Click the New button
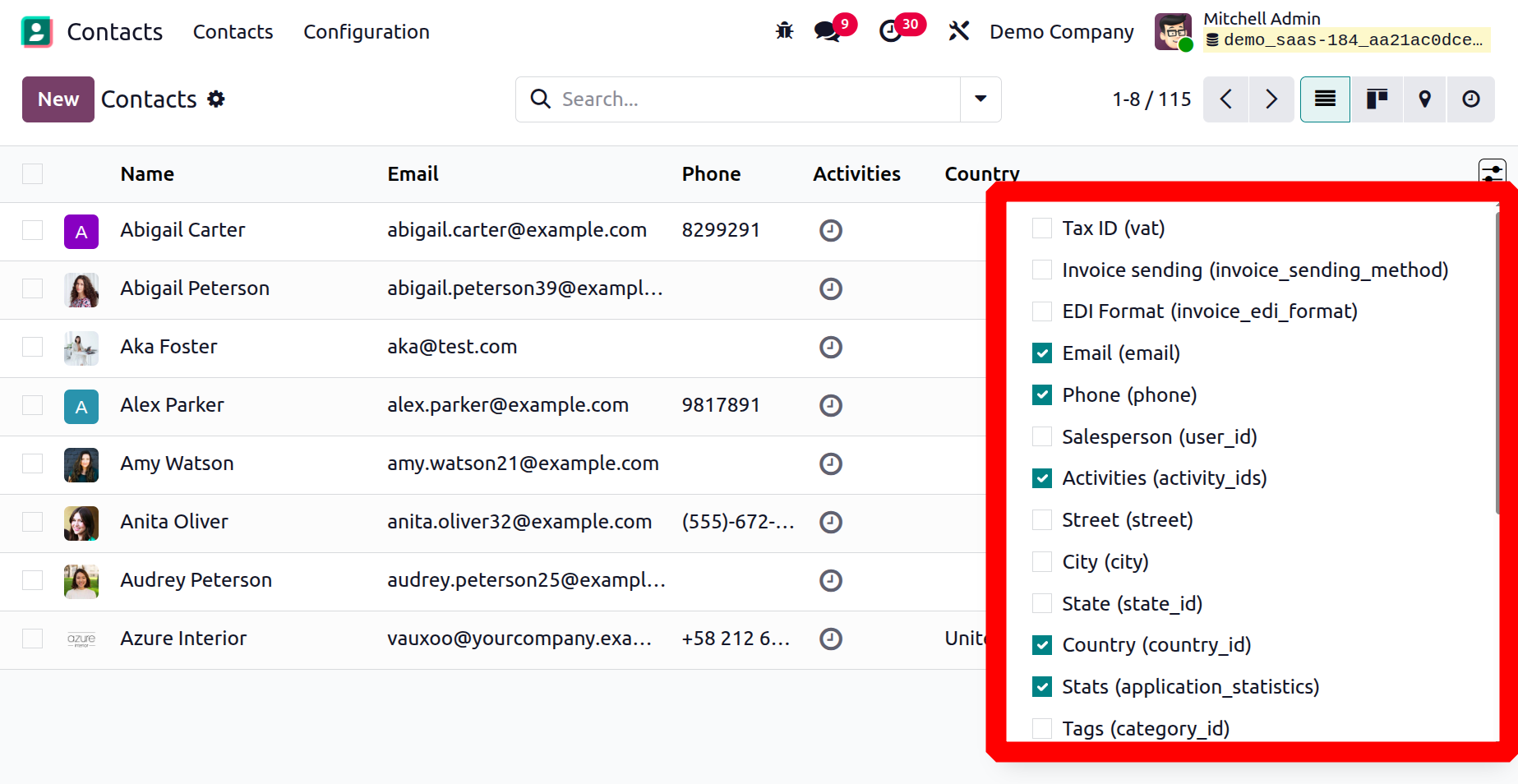This screenshot has height=784, width=1518. pyautogui.click(x=58, y=99)
